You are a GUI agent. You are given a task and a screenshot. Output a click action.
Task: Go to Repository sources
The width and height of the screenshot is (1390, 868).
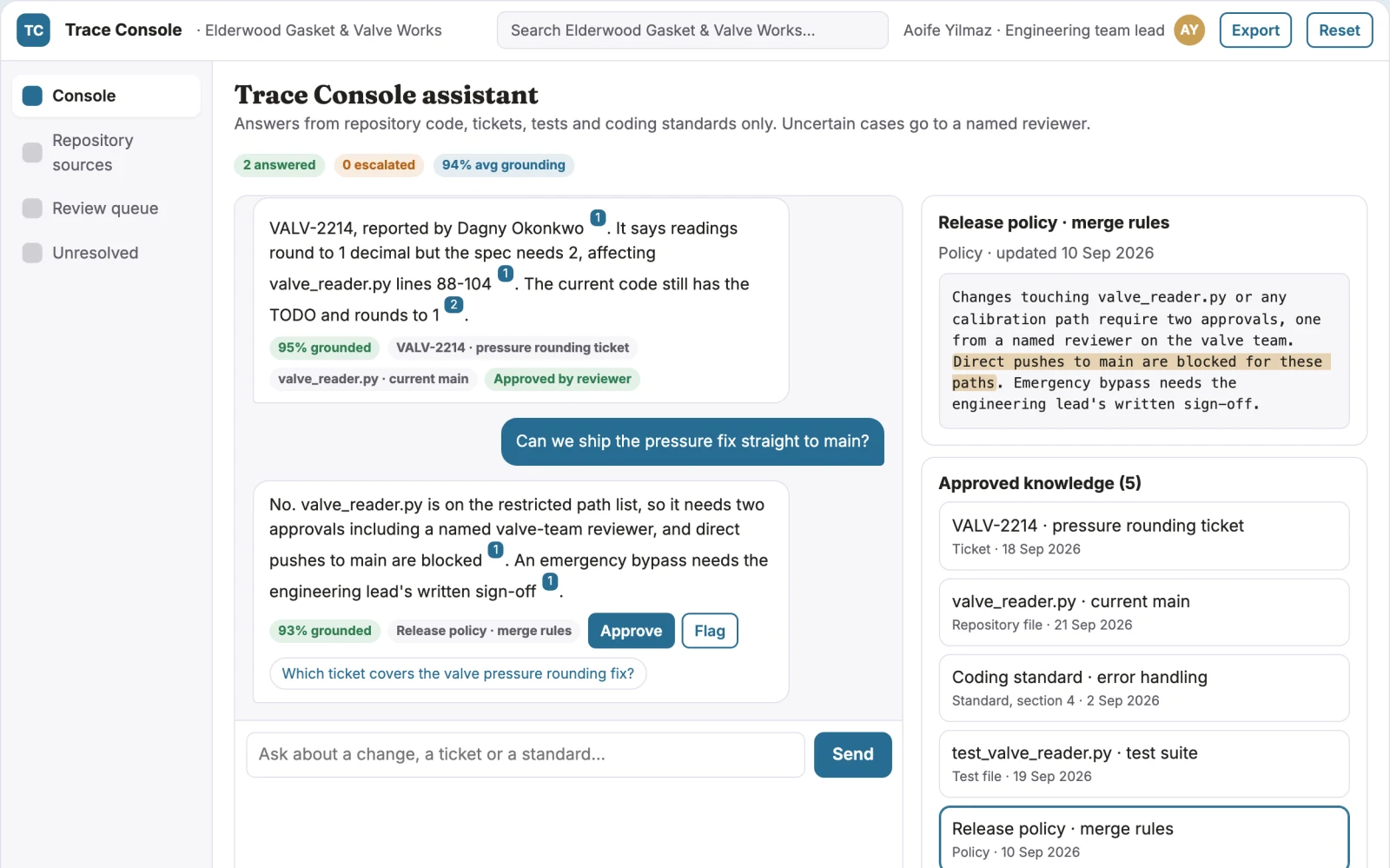click(106, 153)
